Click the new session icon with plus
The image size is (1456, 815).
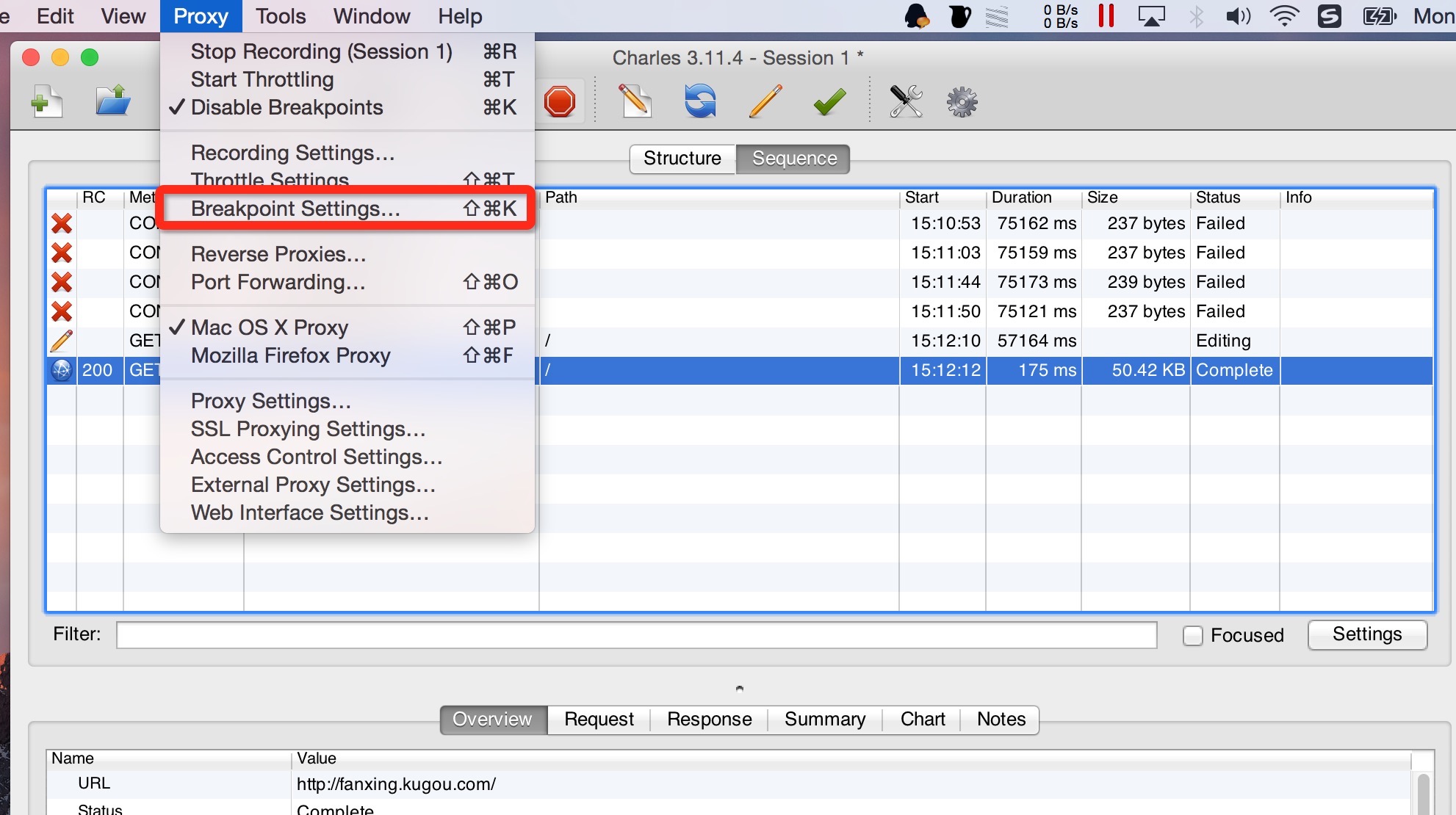[x=46, y=101]
